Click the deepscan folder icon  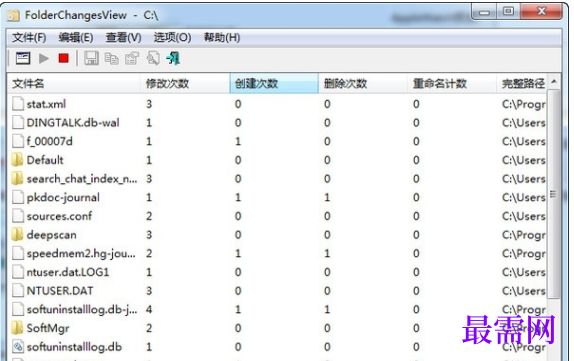pyautogui.click(x=17, y=234)
